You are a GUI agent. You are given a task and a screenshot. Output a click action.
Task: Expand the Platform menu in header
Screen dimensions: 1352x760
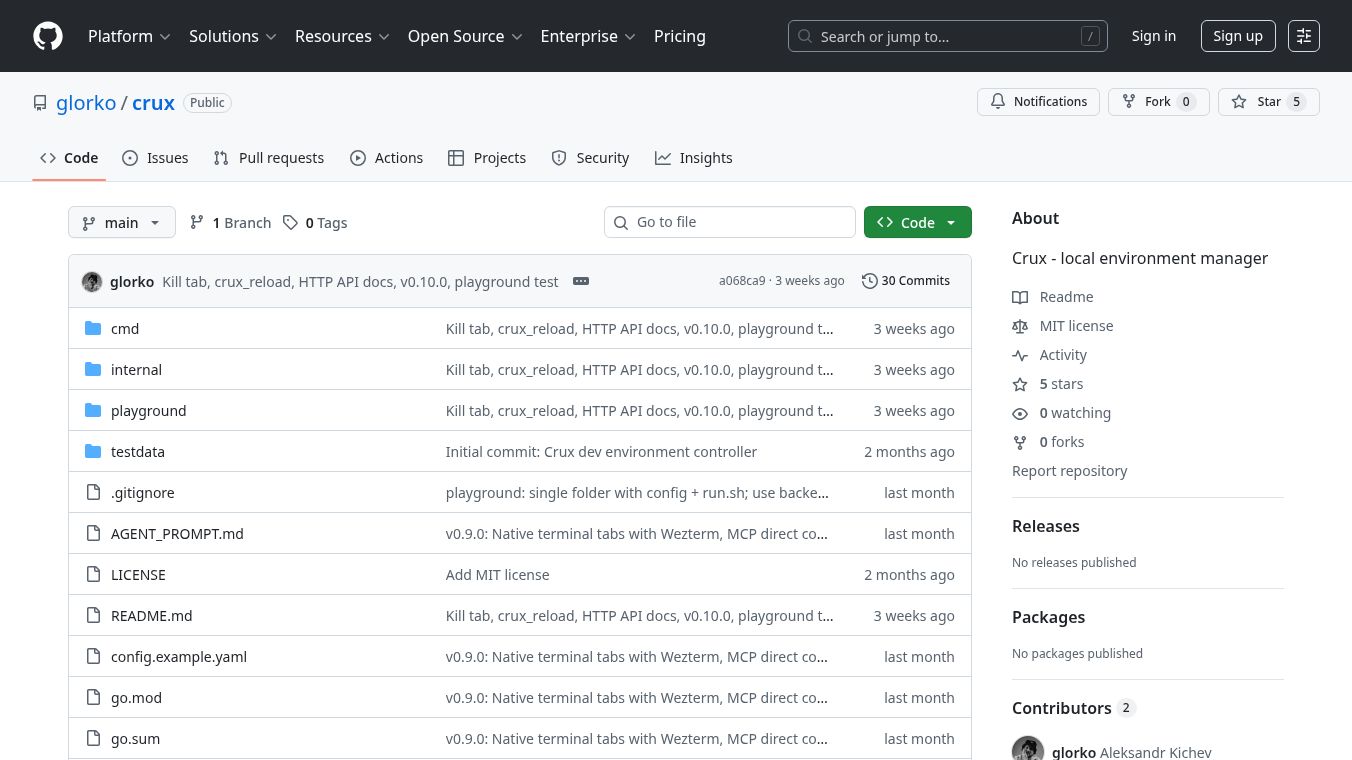point(129,36)
